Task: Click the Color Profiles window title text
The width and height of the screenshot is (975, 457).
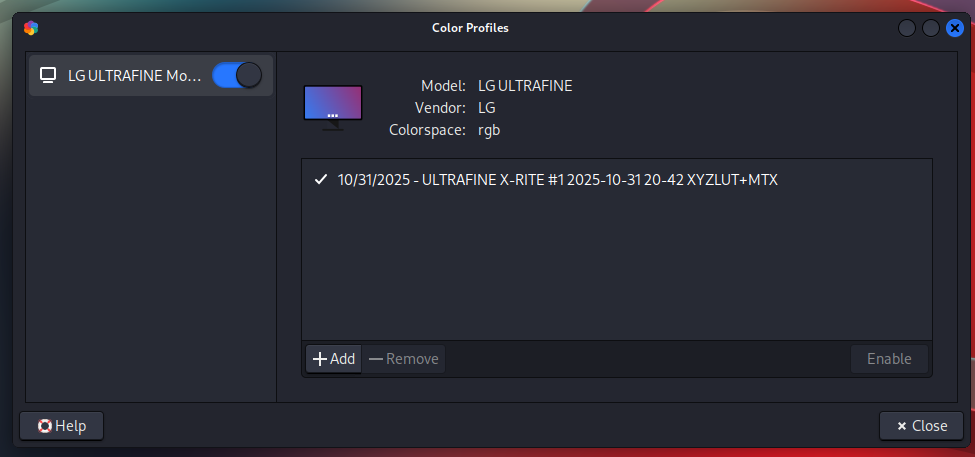Action: point(470,28)
